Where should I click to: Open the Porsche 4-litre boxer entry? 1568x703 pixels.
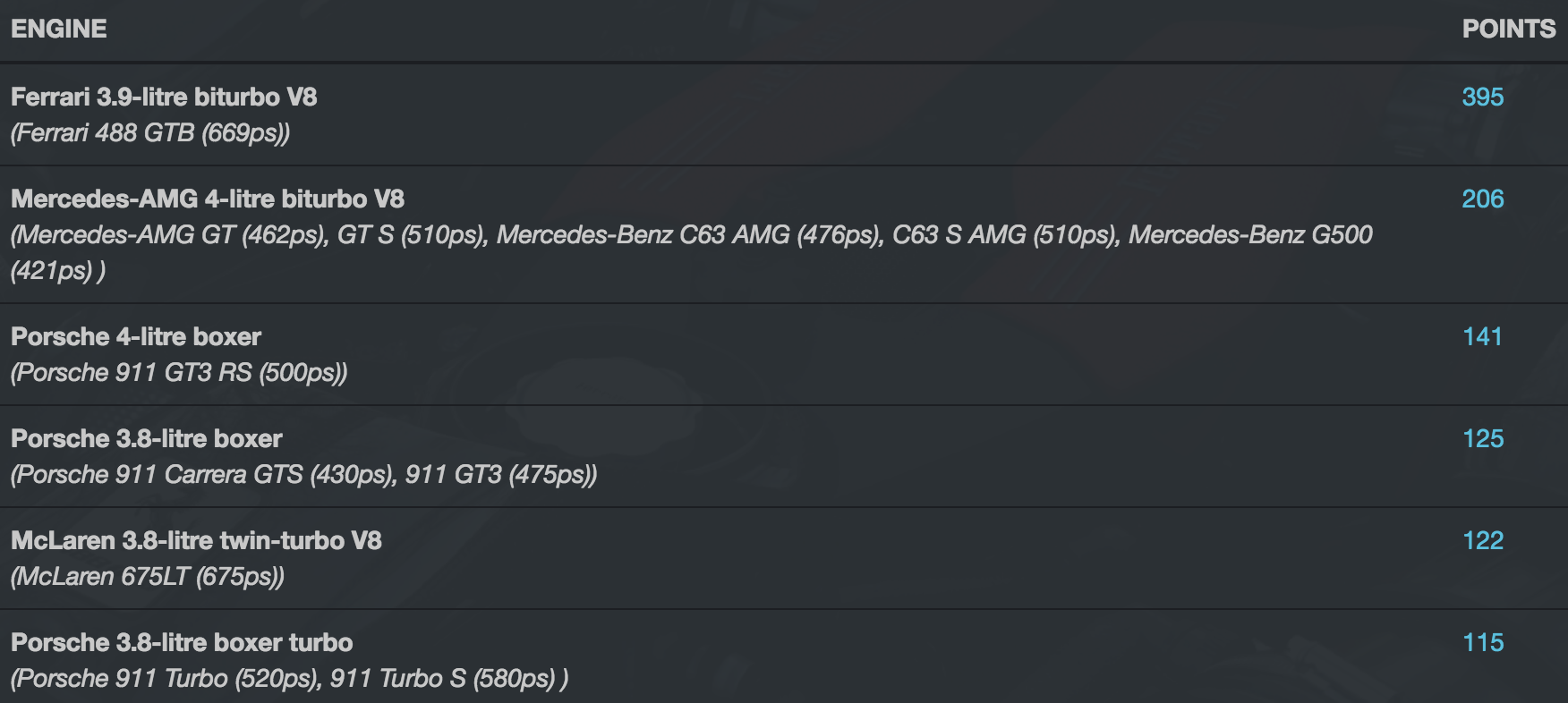[136, 336]
